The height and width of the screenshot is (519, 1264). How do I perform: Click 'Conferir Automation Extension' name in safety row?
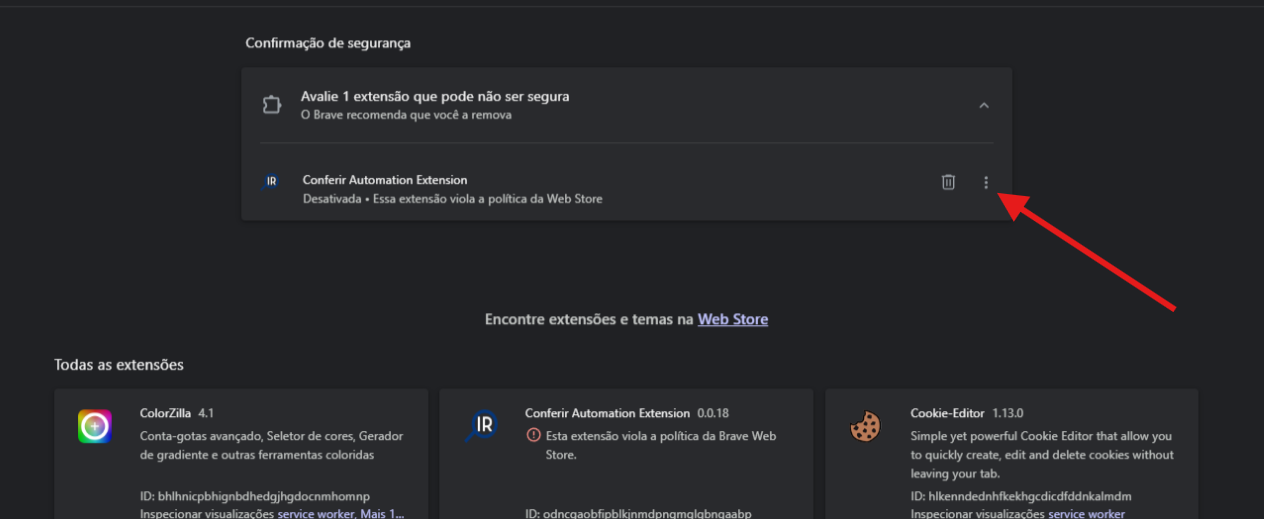coord(385,180)
